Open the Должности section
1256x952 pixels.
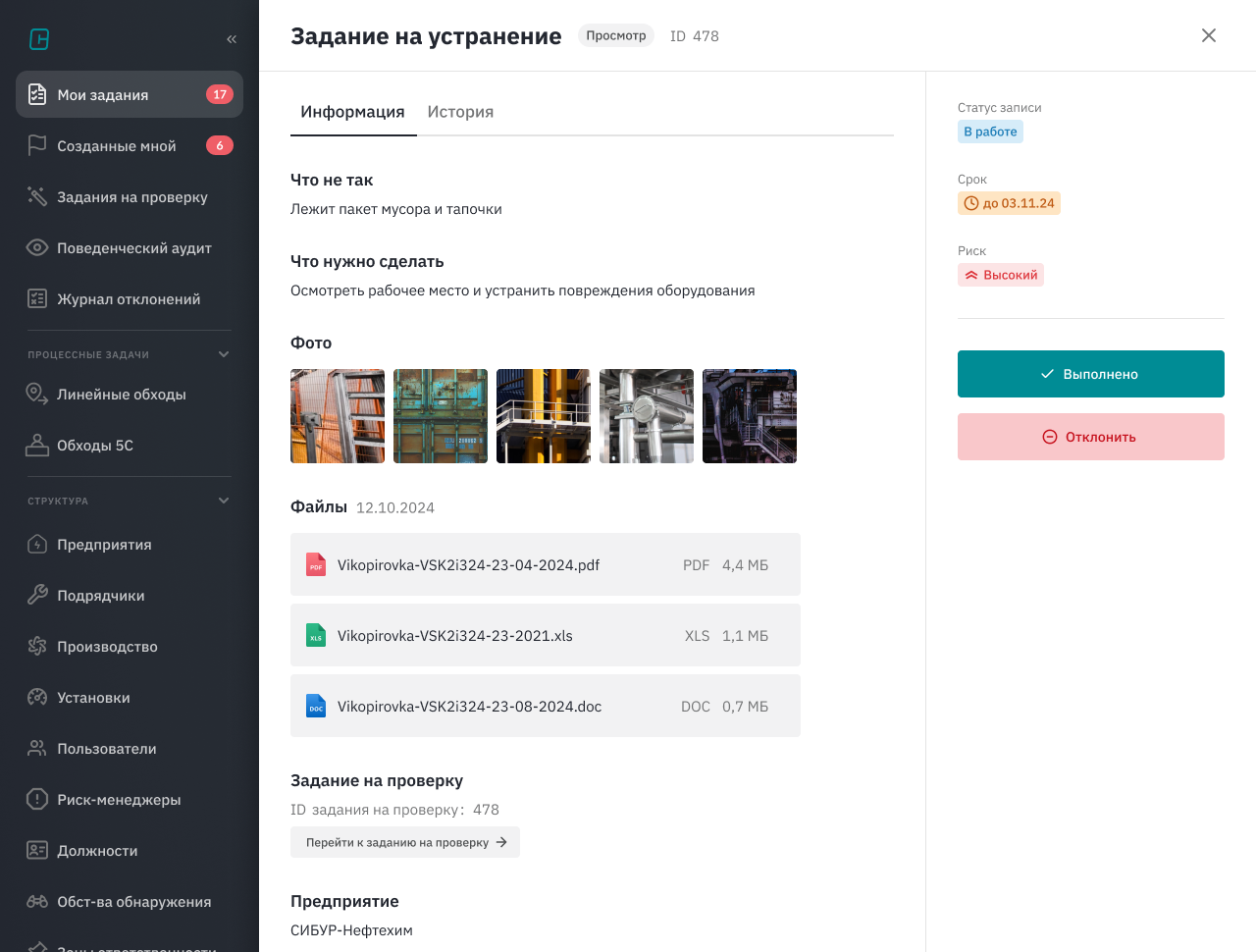point(130,850)
